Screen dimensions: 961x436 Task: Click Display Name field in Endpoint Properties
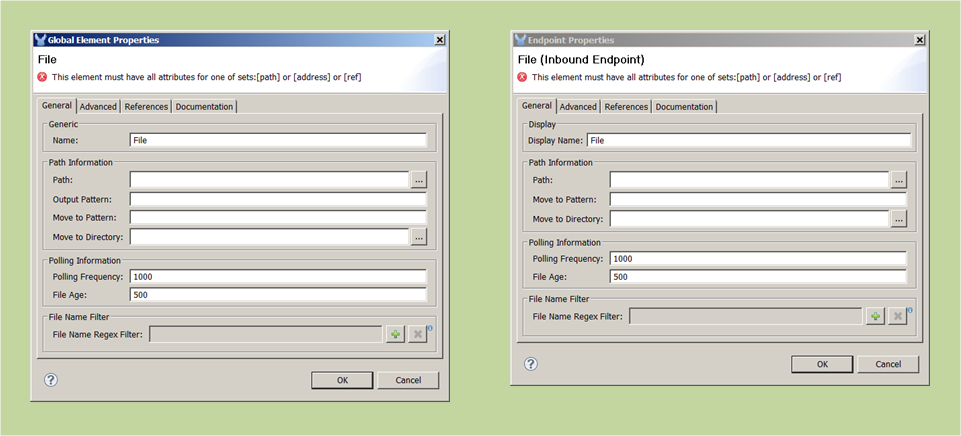(749, 140)
